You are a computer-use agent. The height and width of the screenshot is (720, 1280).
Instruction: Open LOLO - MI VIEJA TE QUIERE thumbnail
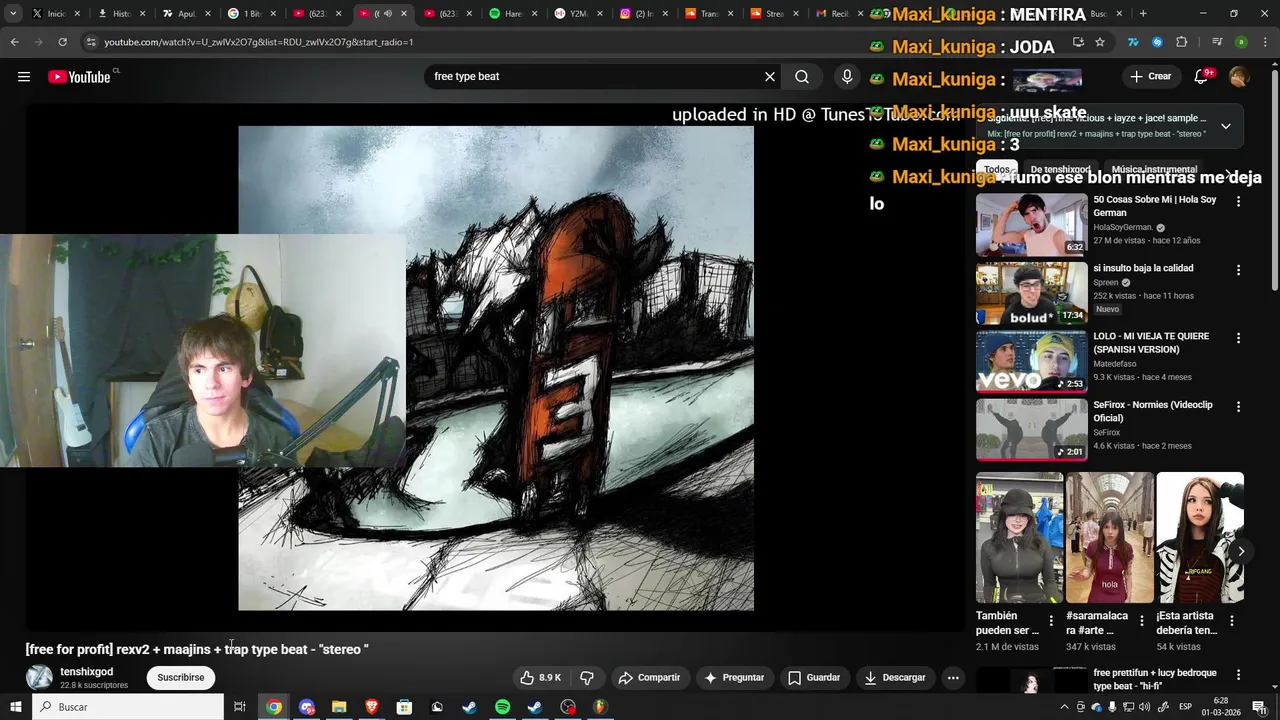coord(1031,361)
